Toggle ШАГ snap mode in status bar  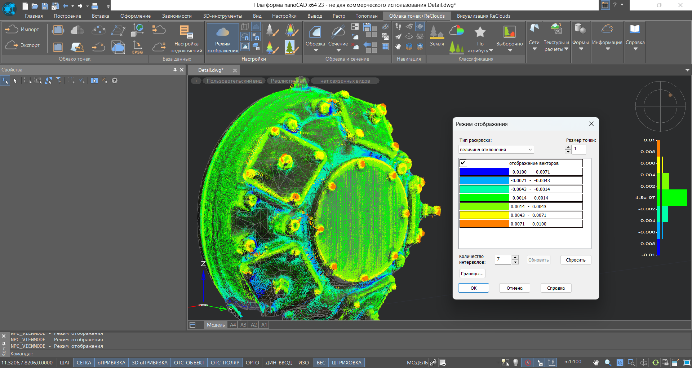pyautogui.click(x=64, y=363)
